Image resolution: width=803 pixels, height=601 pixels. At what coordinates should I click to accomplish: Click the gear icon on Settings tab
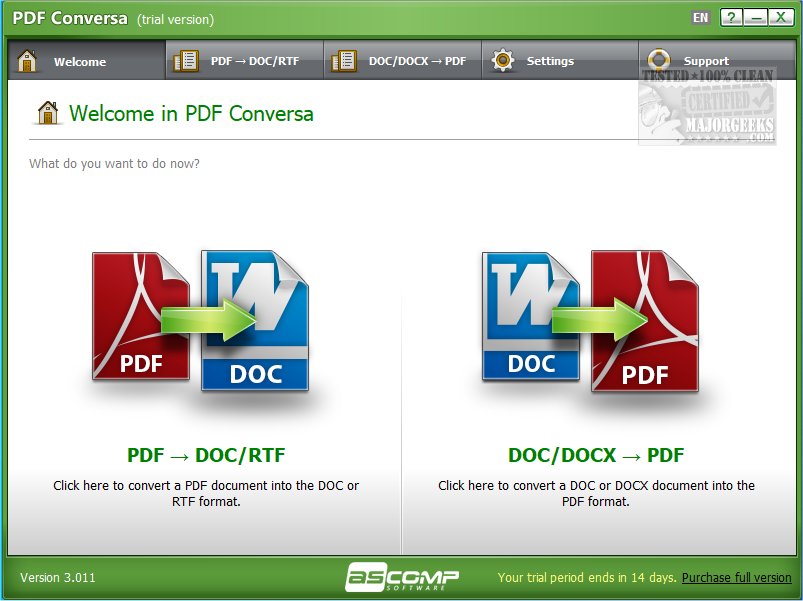(x=501, y=61)
